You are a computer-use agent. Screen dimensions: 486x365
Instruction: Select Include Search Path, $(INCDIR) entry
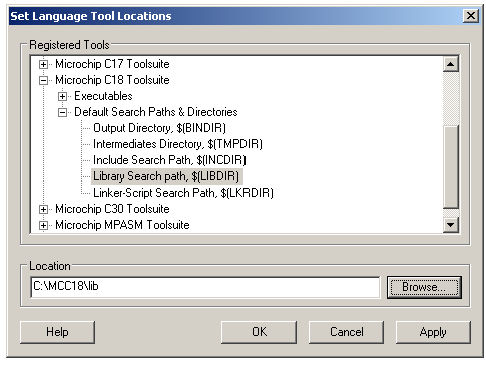pyautogui.click(x=170, y=160)
